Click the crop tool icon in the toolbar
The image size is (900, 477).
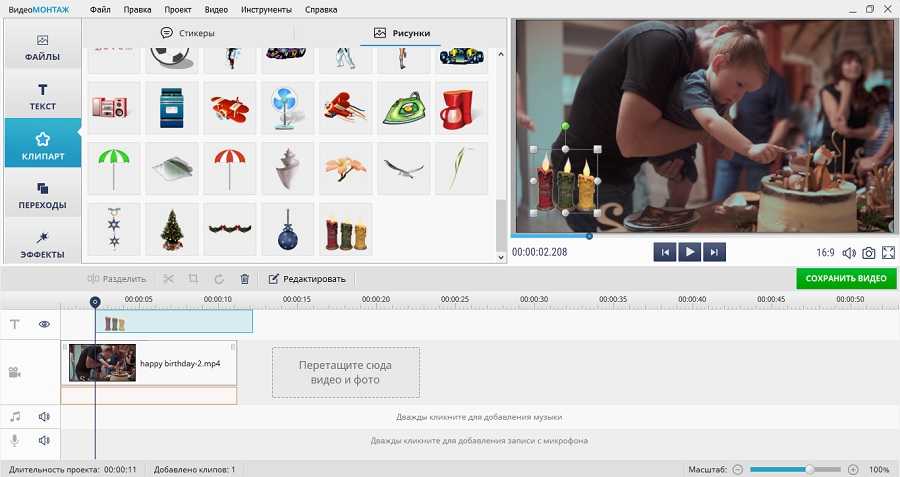point(193,278)
